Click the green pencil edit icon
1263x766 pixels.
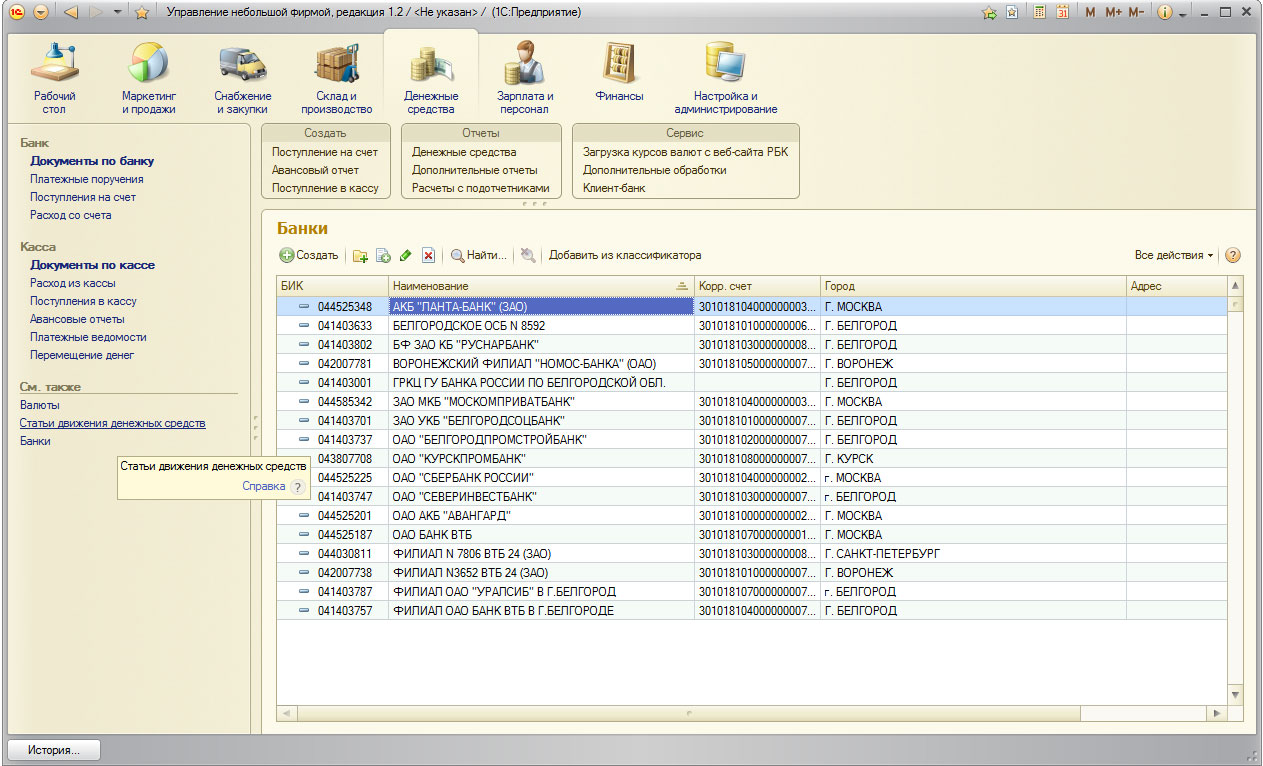tap(405, 256)
